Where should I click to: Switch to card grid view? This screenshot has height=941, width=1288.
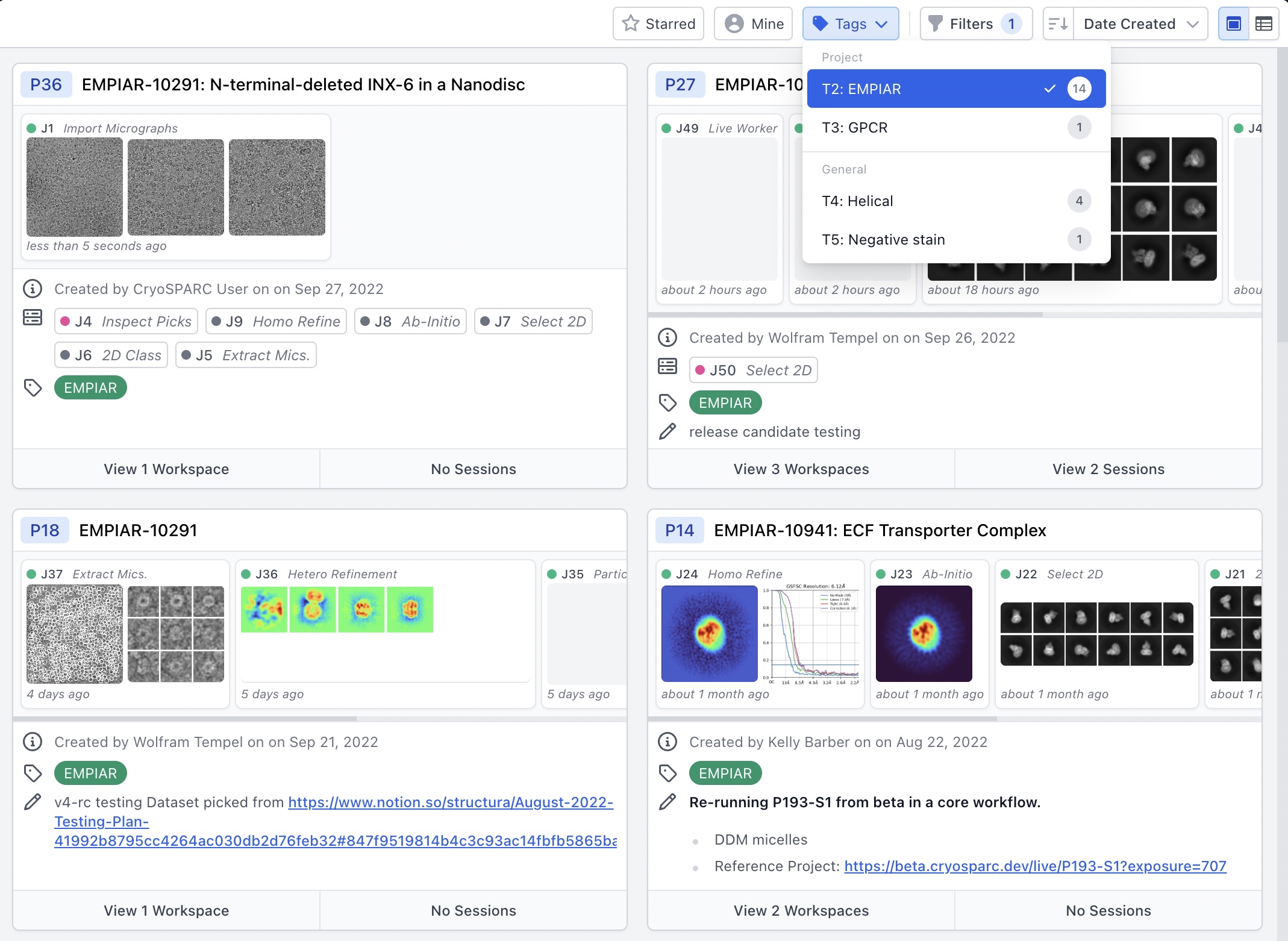pyautogui.click(x=1233, y=24)
